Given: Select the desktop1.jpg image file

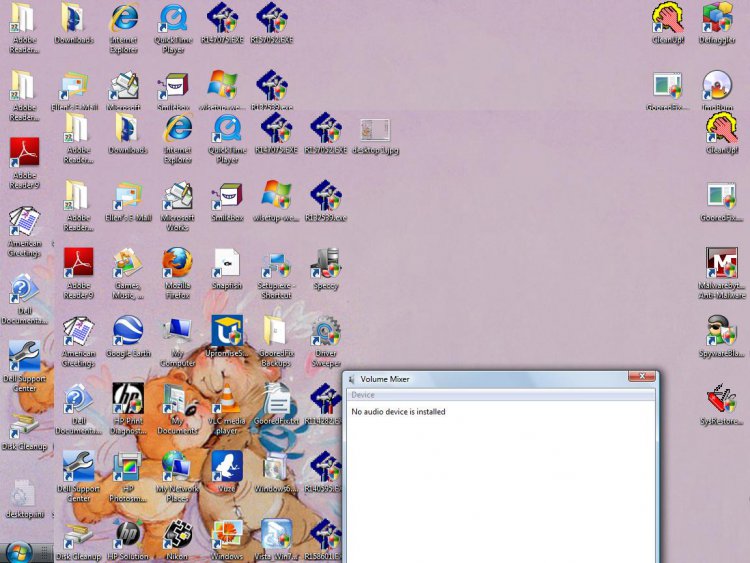Looking at the screenshot, I should [x=375, y=137].
